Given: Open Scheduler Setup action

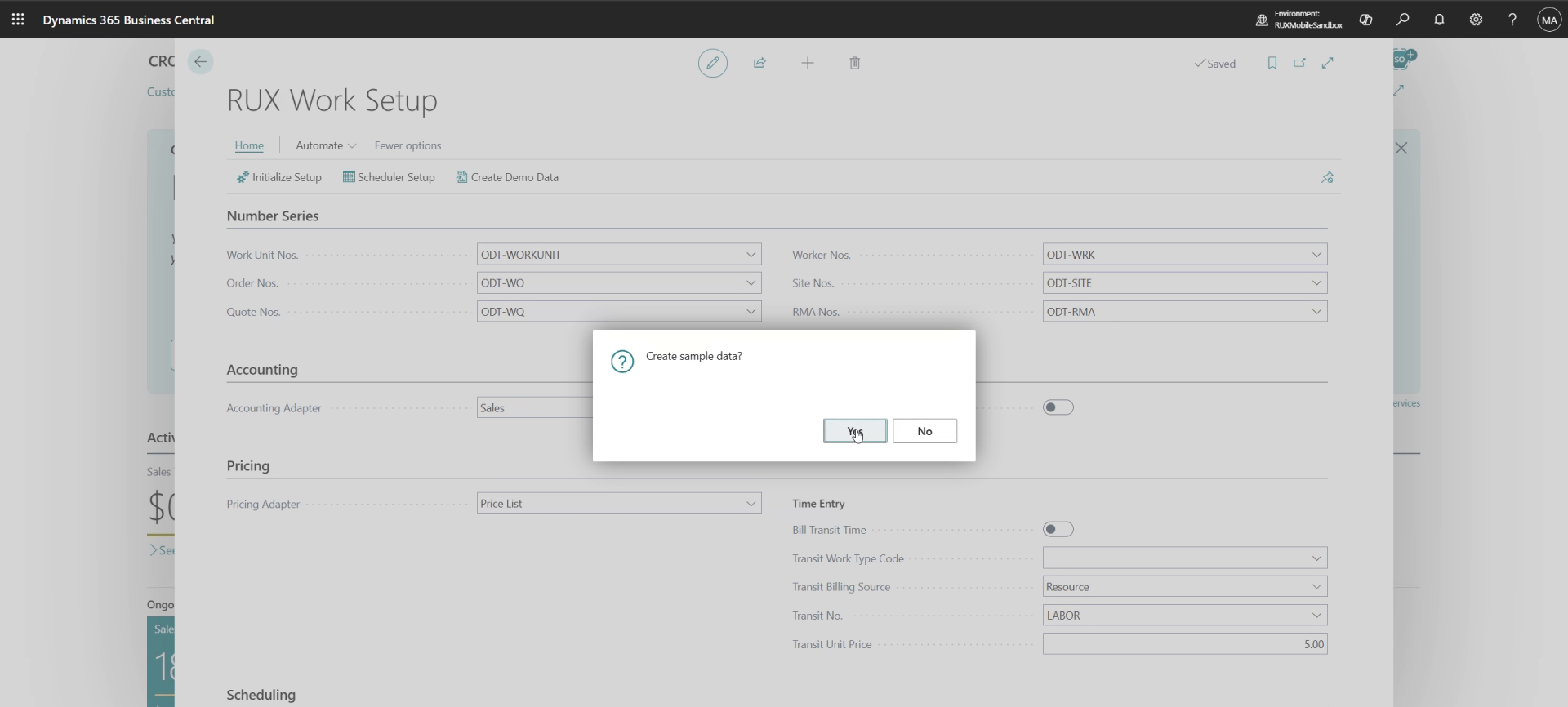Looking at the screenshot, I should tap(389, 177).
